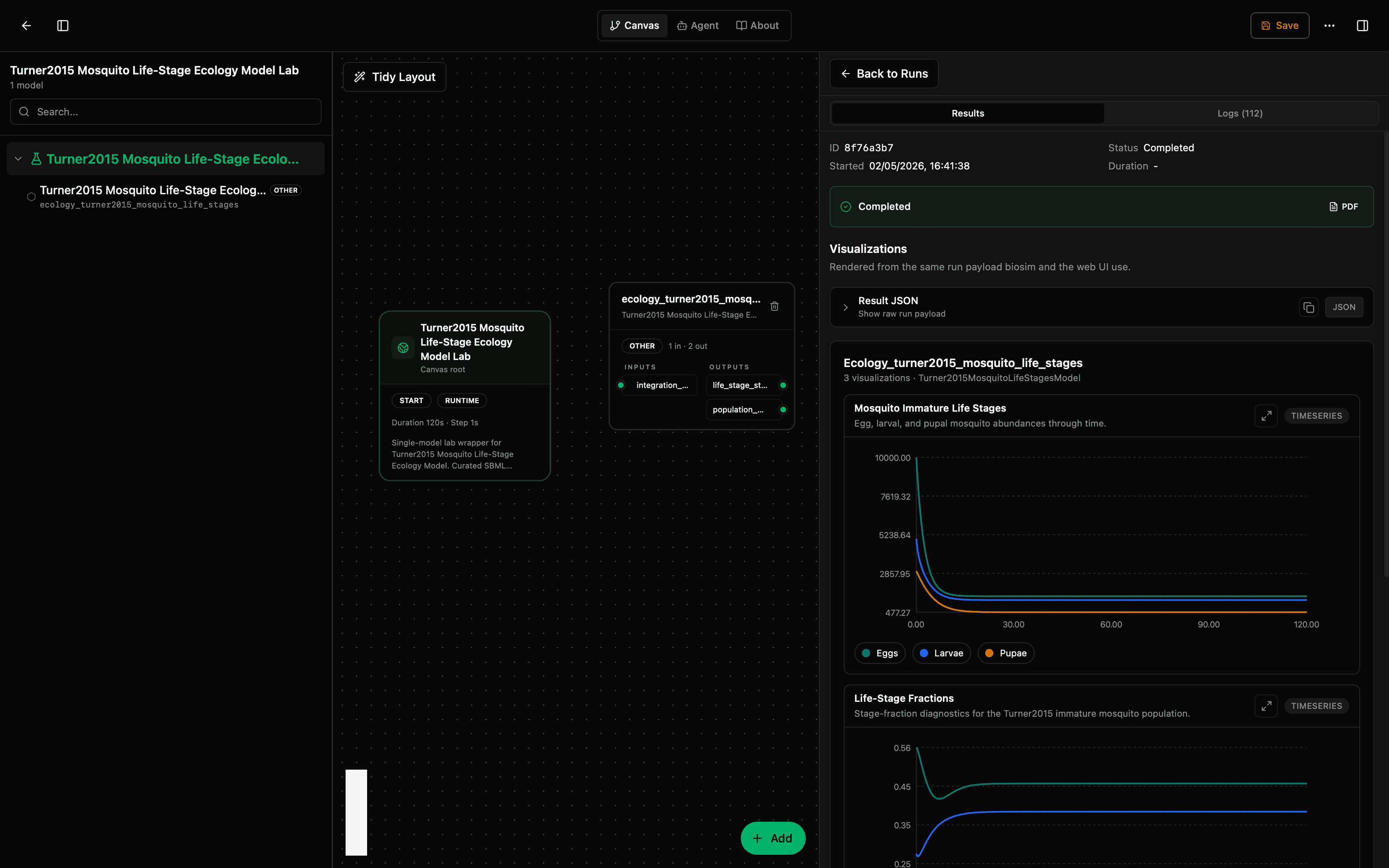Click the search magnifier icon
This screenshot has width=1389, height=868.
coord(24,111)
